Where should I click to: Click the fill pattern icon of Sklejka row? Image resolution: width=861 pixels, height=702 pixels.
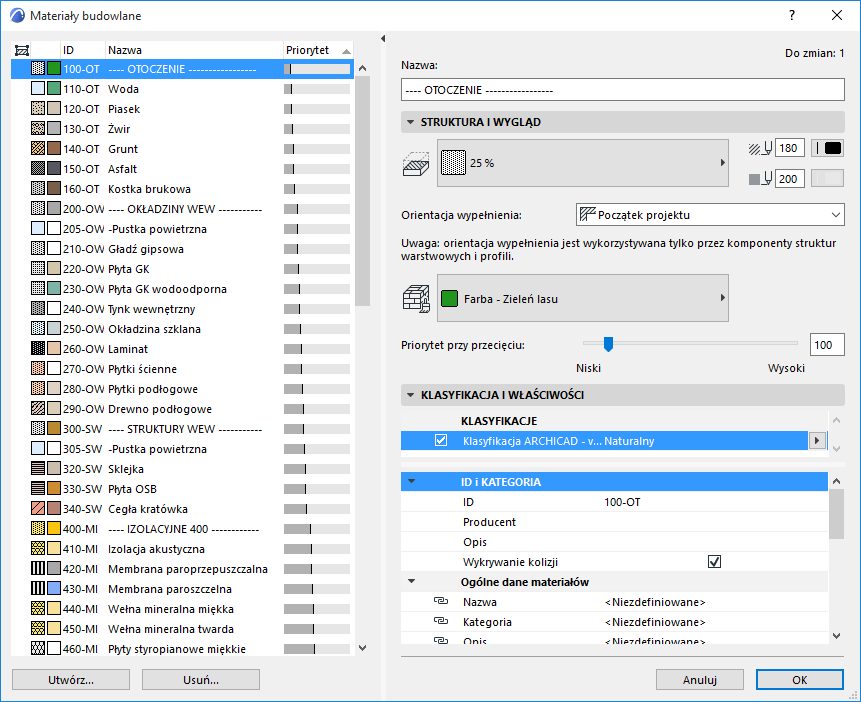coord(38,469)
